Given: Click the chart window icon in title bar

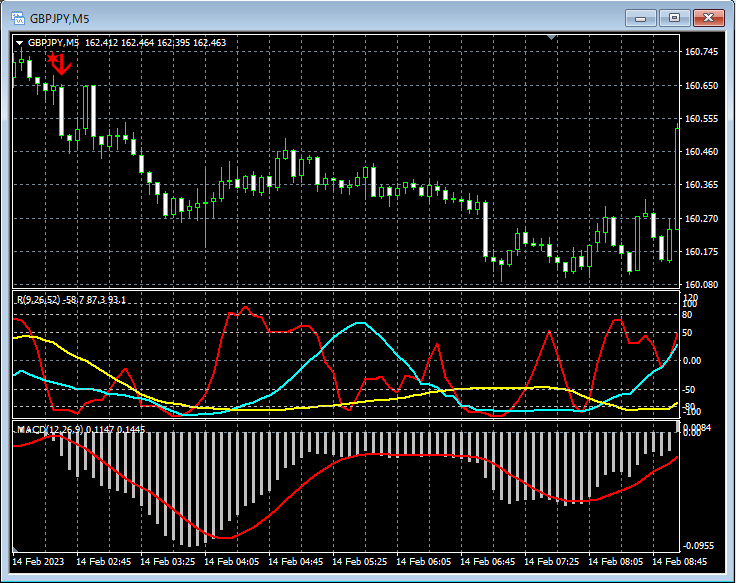Looking at the screenshot, I should coord(17,17).
